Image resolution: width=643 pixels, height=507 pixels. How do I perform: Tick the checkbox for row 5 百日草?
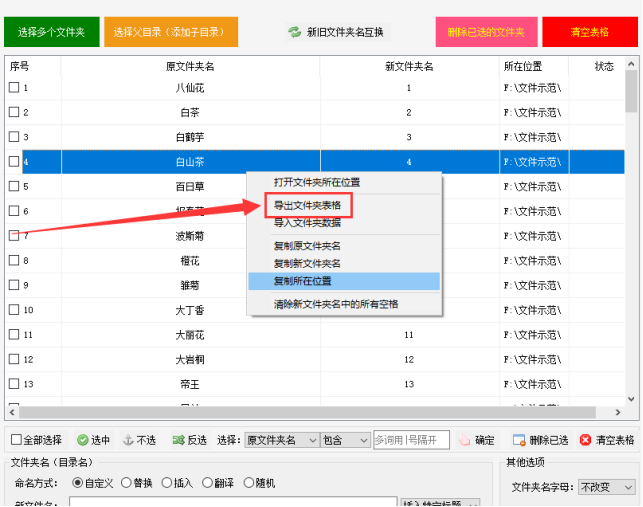[x=14, y=186]
